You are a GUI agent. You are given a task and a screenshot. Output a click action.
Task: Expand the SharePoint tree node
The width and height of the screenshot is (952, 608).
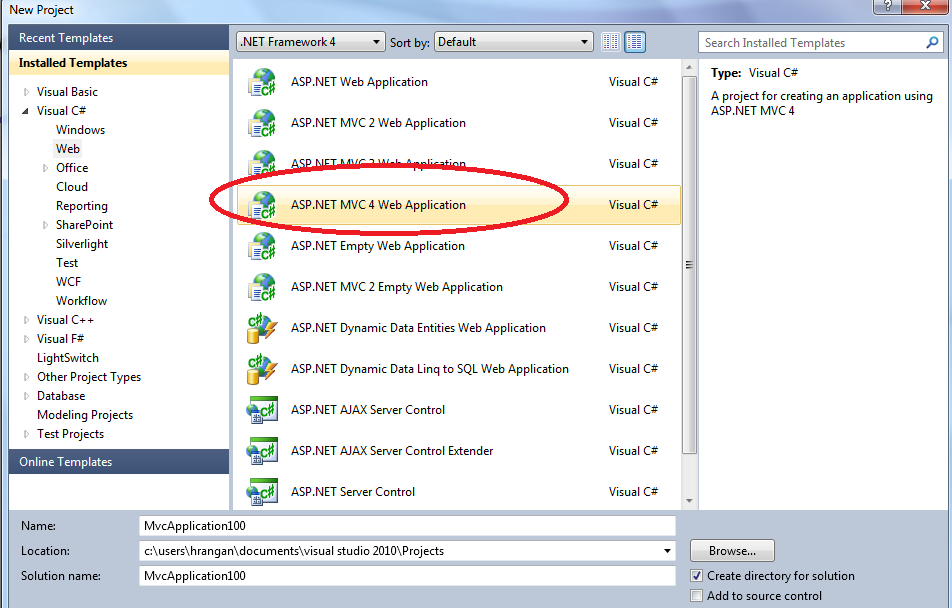click(x=46, y=225)
